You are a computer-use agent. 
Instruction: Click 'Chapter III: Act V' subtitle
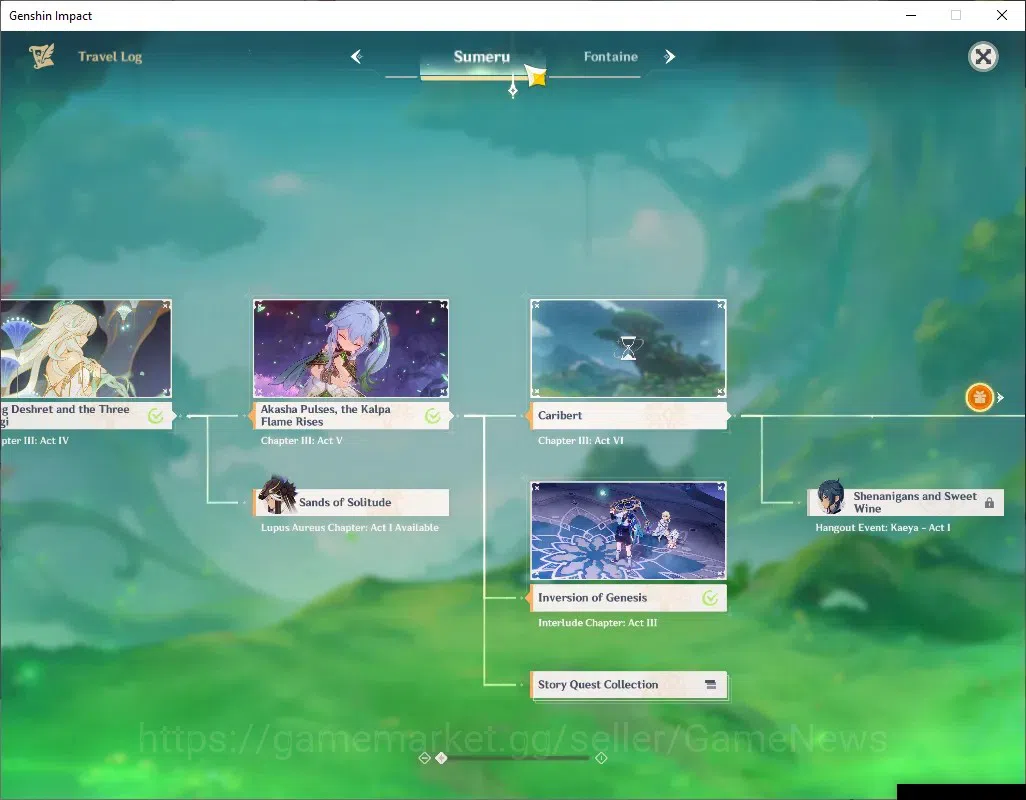302,441
